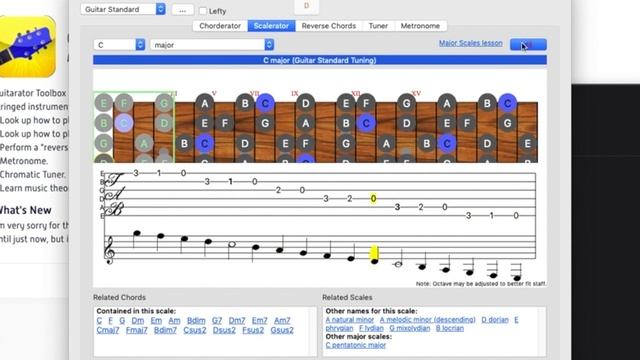Switch to the Chorderator tab
The width and height of the screenshot is (640, 360).
(220, 26)
